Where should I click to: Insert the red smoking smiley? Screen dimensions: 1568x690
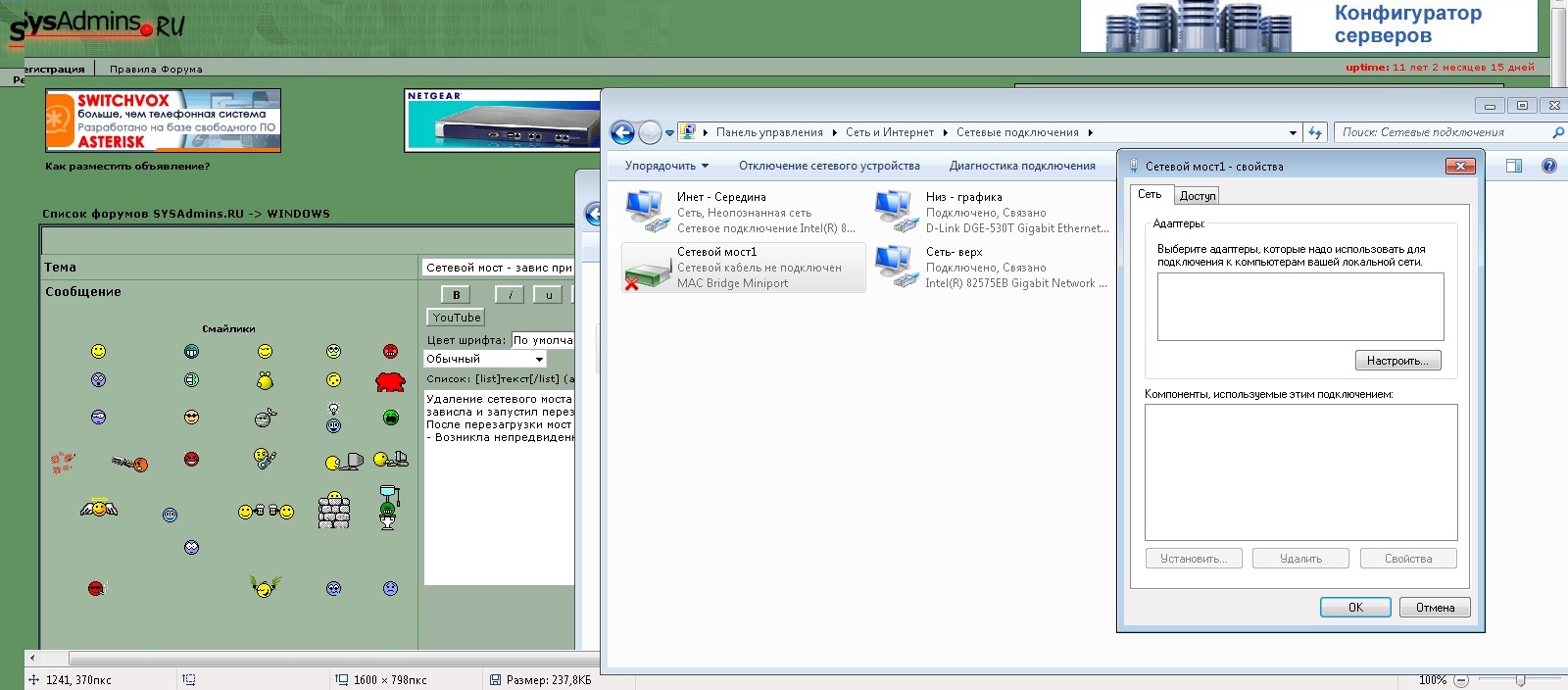(x=96, y=588)
